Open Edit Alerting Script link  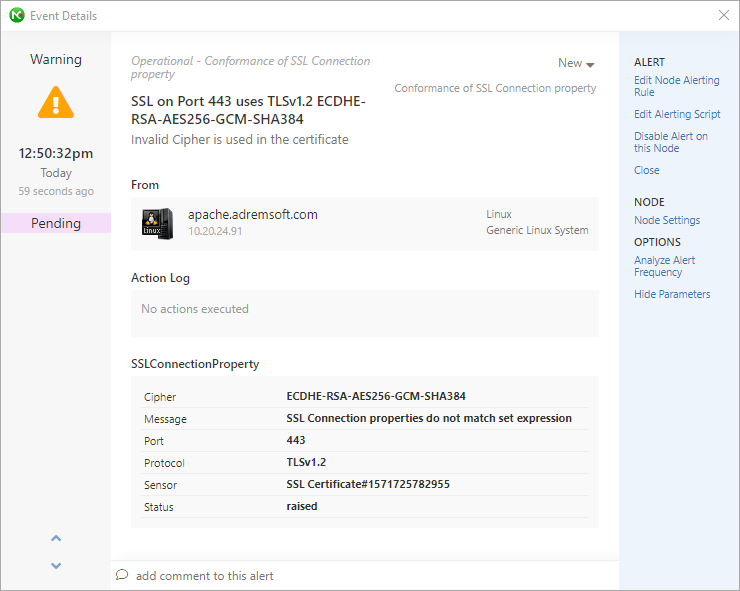pyautogui.click(x=677, y=114)
